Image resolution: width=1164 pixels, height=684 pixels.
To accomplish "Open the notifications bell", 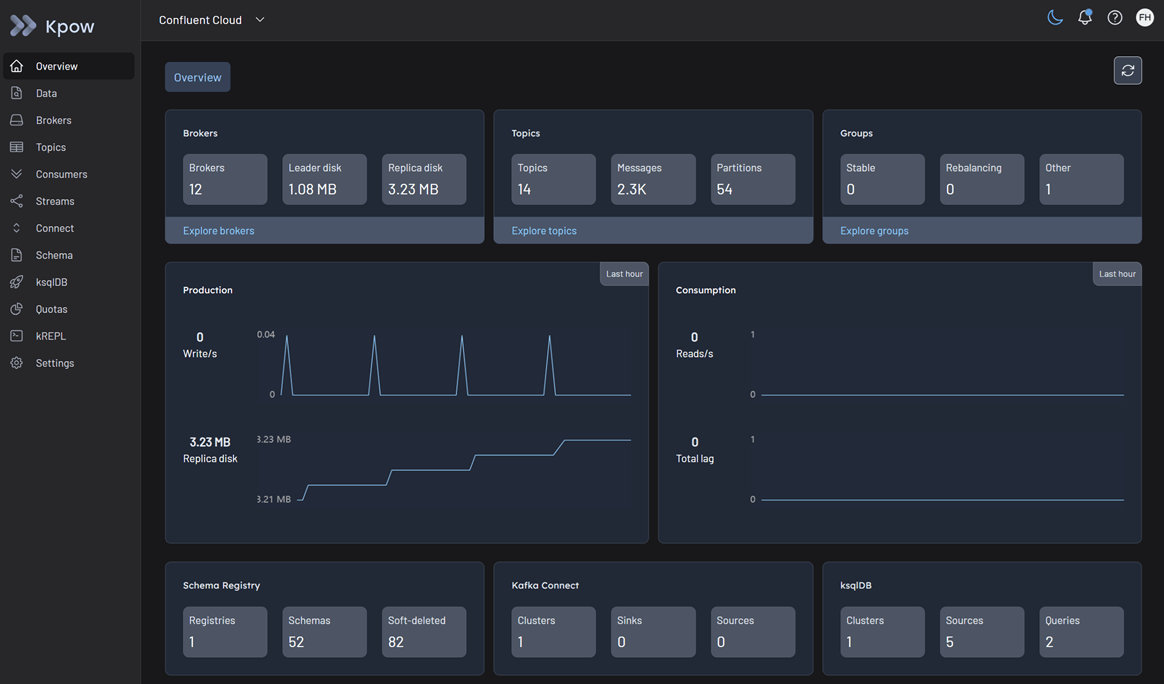I will pos(1085,18).
